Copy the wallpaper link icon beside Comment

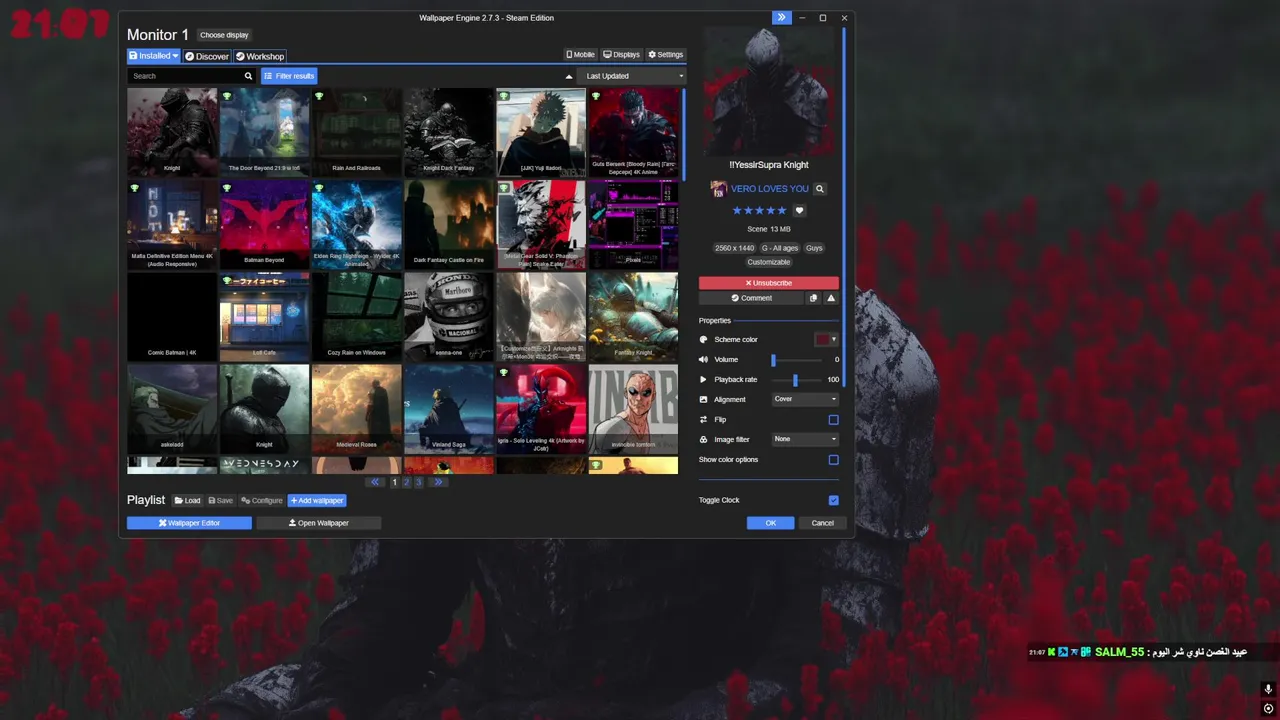click(x=813, y=298)
